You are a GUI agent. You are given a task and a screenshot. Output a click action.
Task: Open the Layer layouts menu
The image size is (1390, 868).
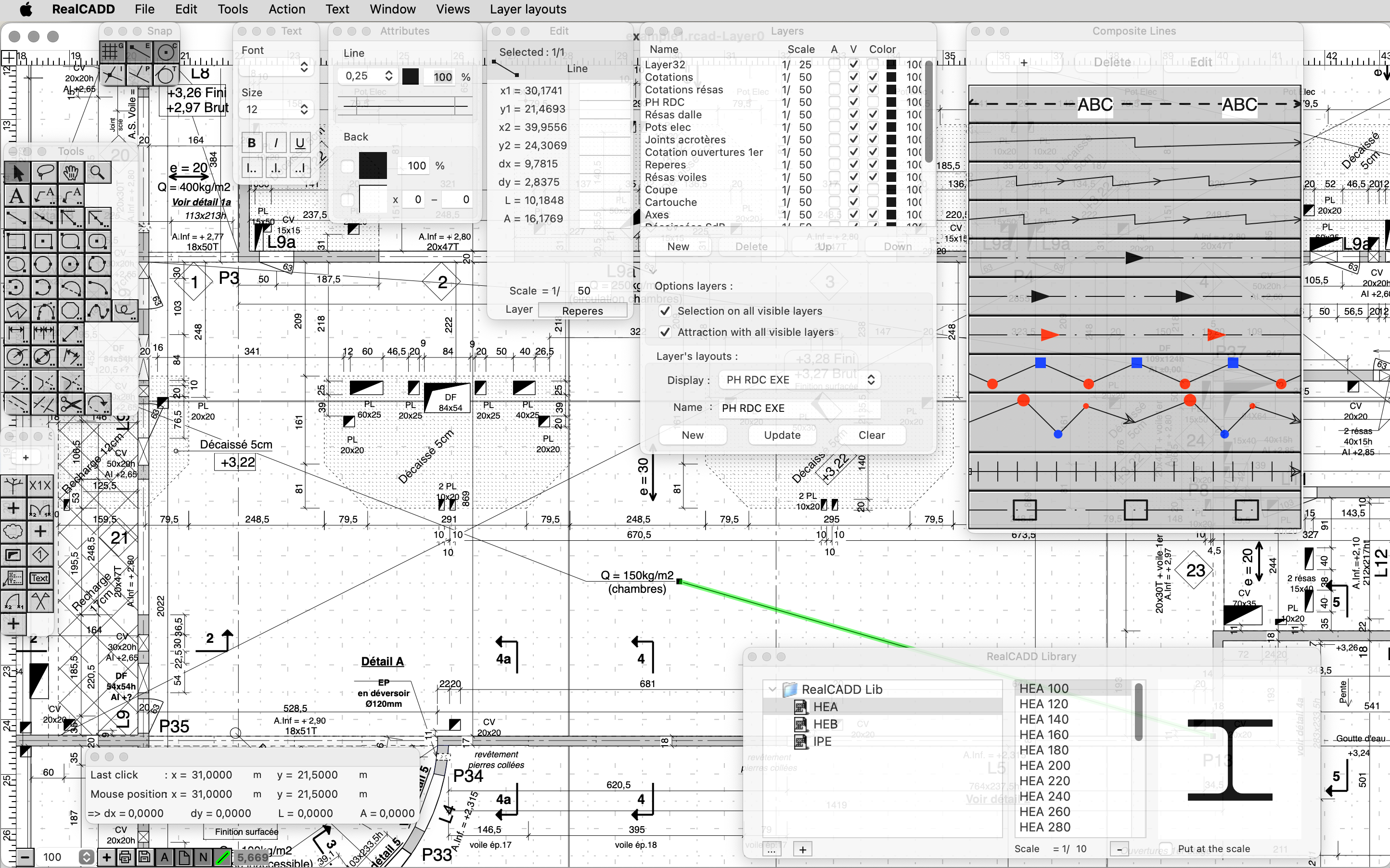click(x=528, y=9)
